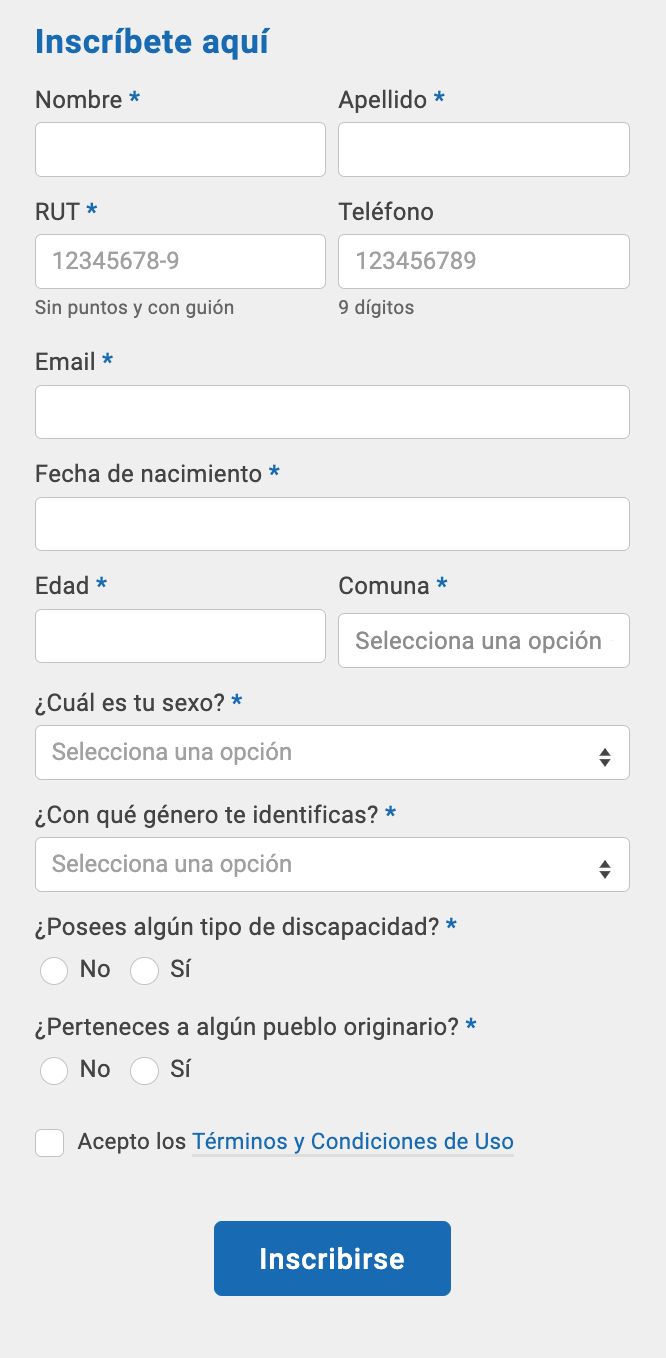666x1358 pixels.
Task: Click arrows icon on sexo dropdown
Action: click(604, 757)
